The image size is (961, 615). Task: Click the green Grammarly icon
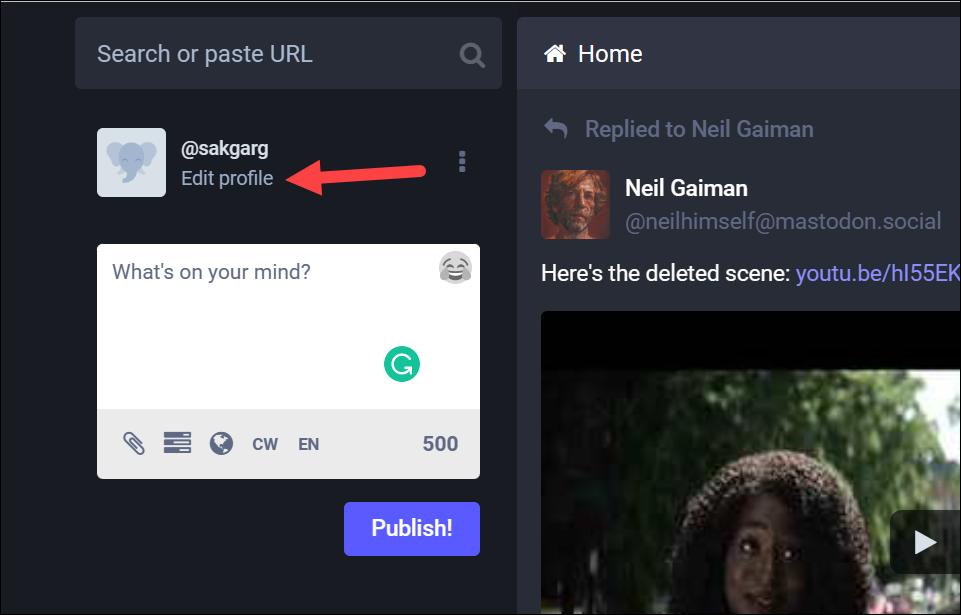[402, 364]
